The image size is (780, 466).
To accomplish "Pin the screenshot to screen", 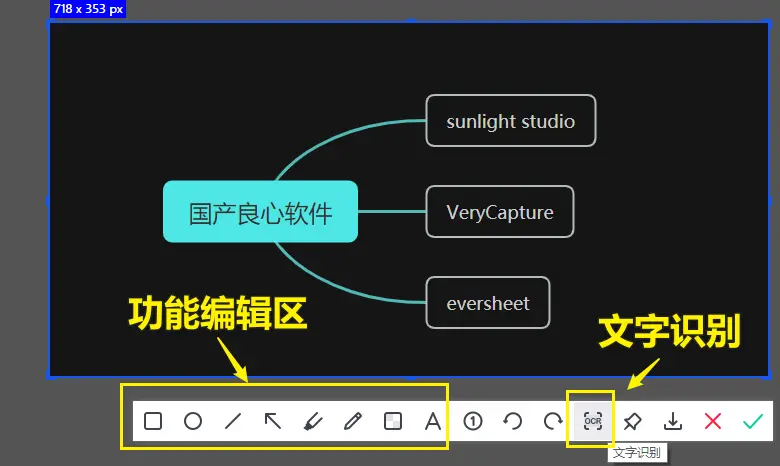I will [x=633, y=421].
